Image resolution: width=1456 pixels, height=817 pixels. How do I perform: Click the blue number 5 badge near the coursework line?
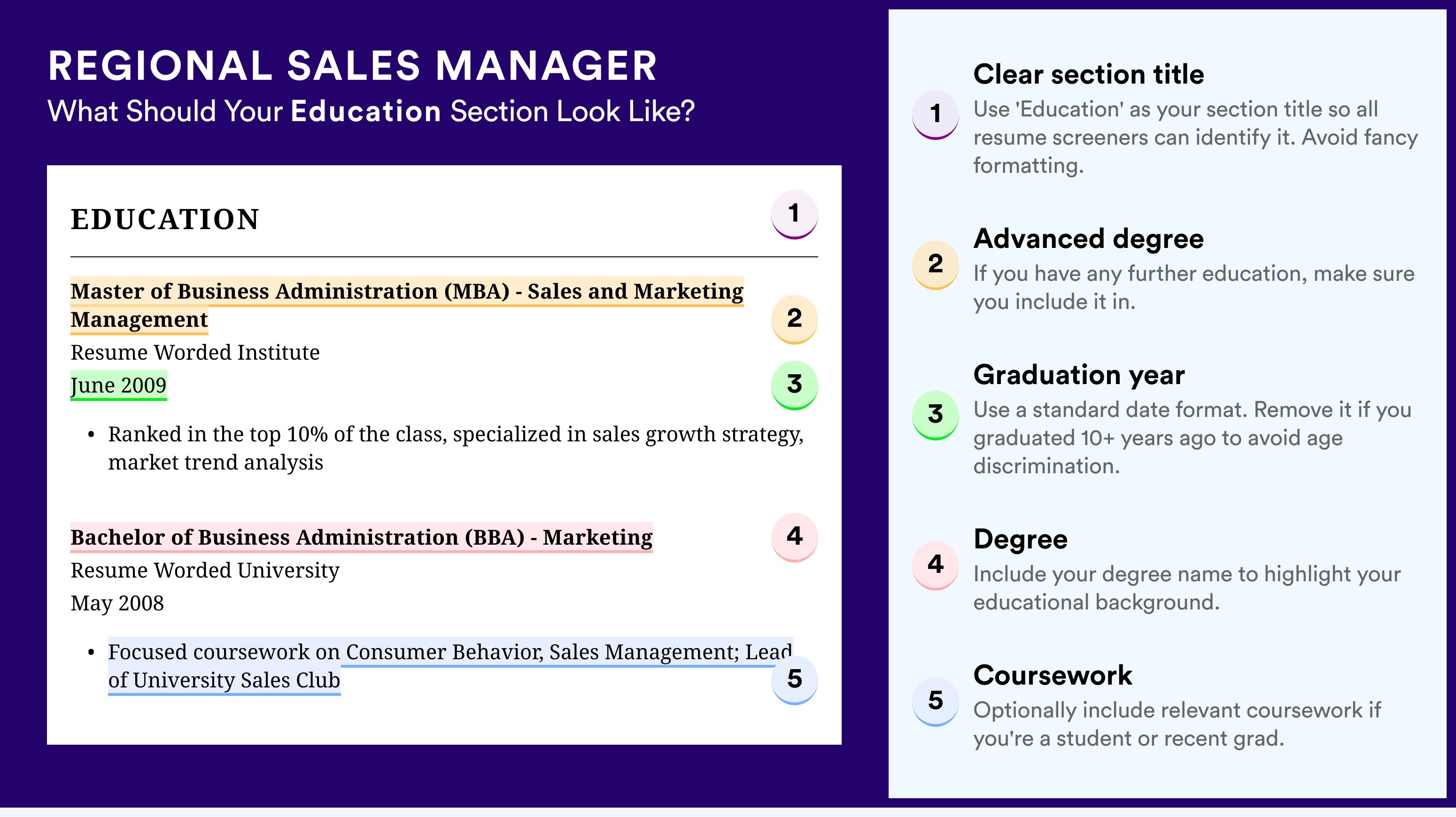pos(794,680)
